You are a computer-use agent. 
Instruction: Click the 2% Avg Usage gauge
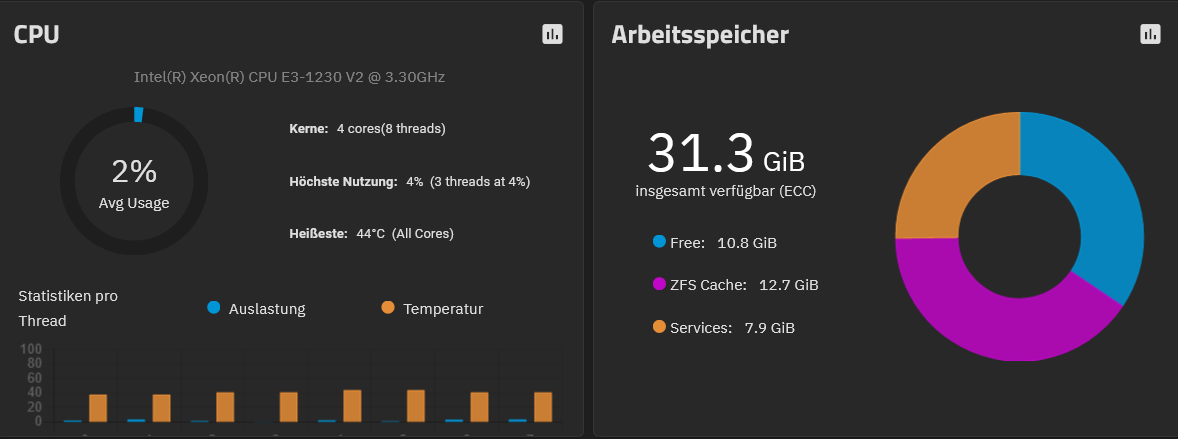pyautogui.click(x=134, y=181)
